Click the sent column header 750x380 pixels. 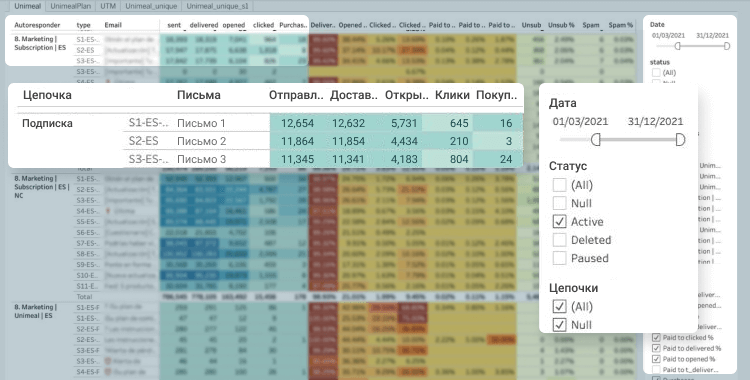(x=174, y=25)
